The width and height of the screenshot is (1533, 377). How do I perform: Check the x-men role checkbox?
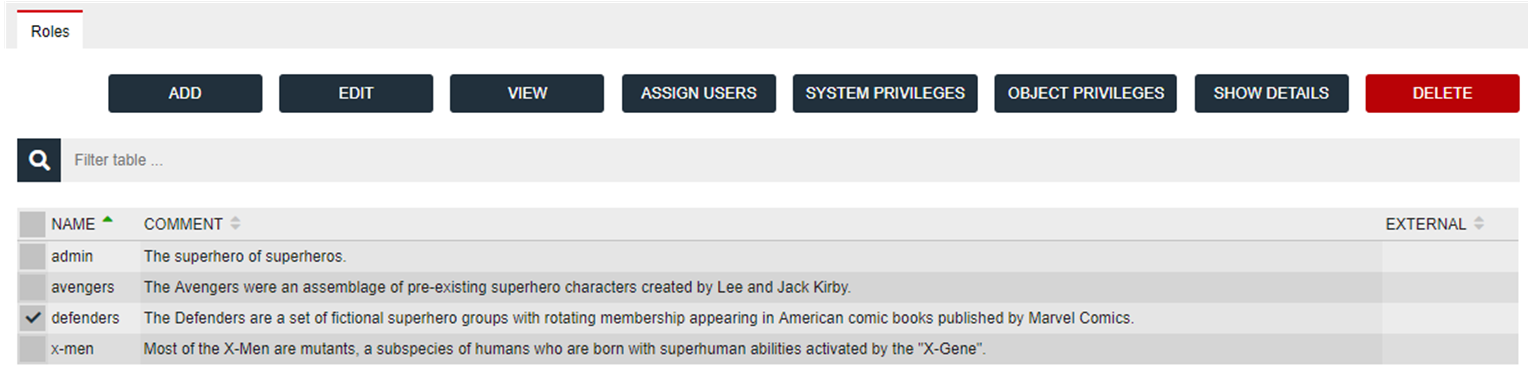click(32, 349)
